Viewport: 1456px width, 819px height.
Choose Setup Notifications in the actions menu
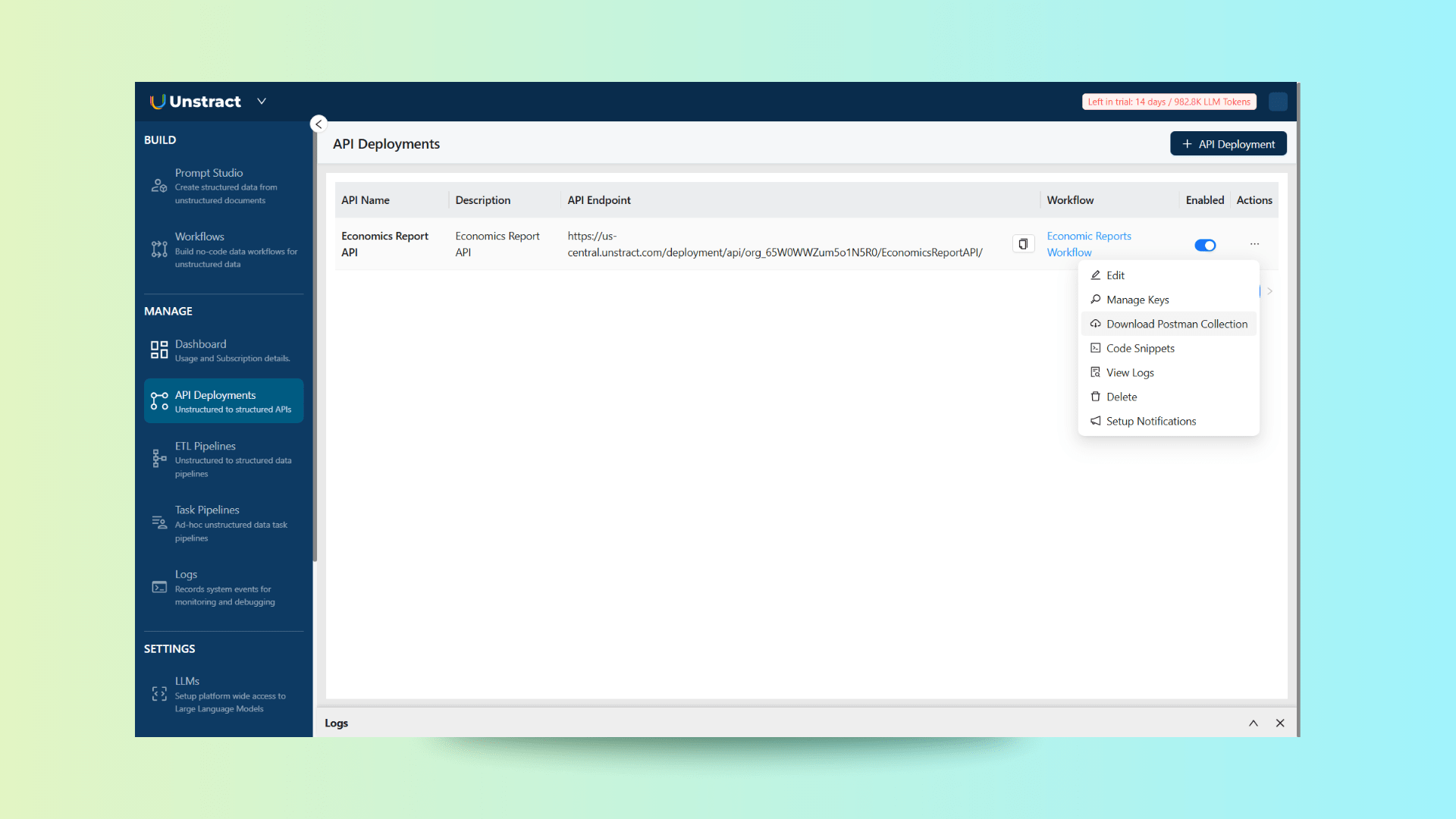(x=1150, y=421)
